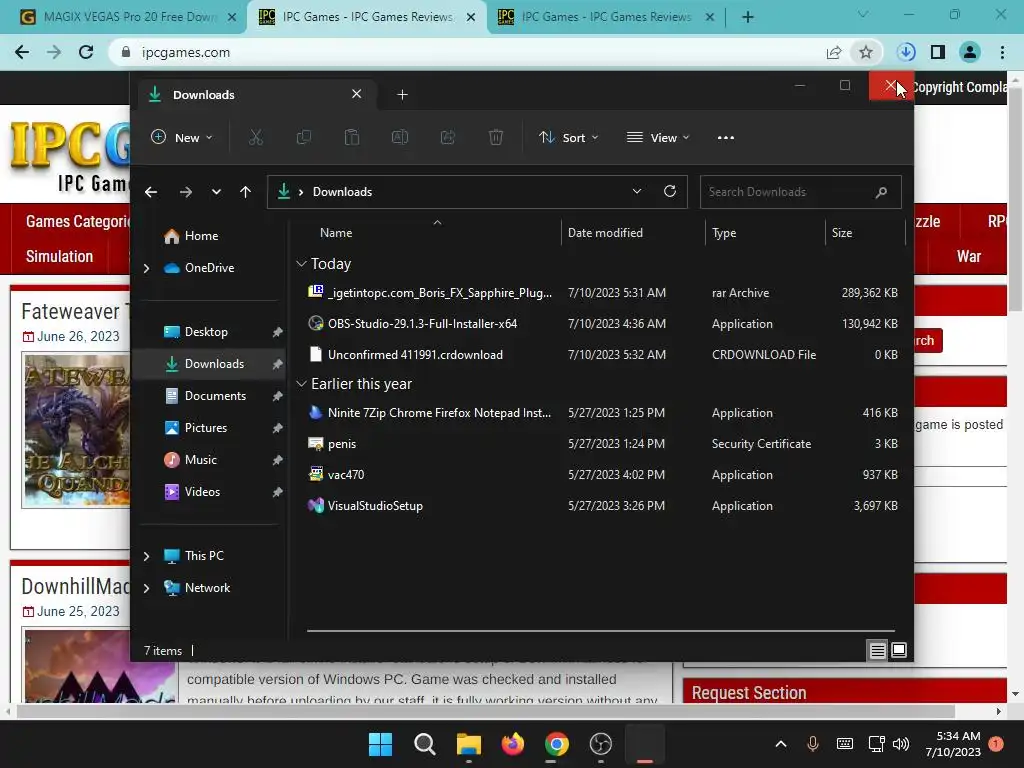This screenshot has height=768, width=1024.
Task: Reload the Chrome page
Action: tap(86, 52)
